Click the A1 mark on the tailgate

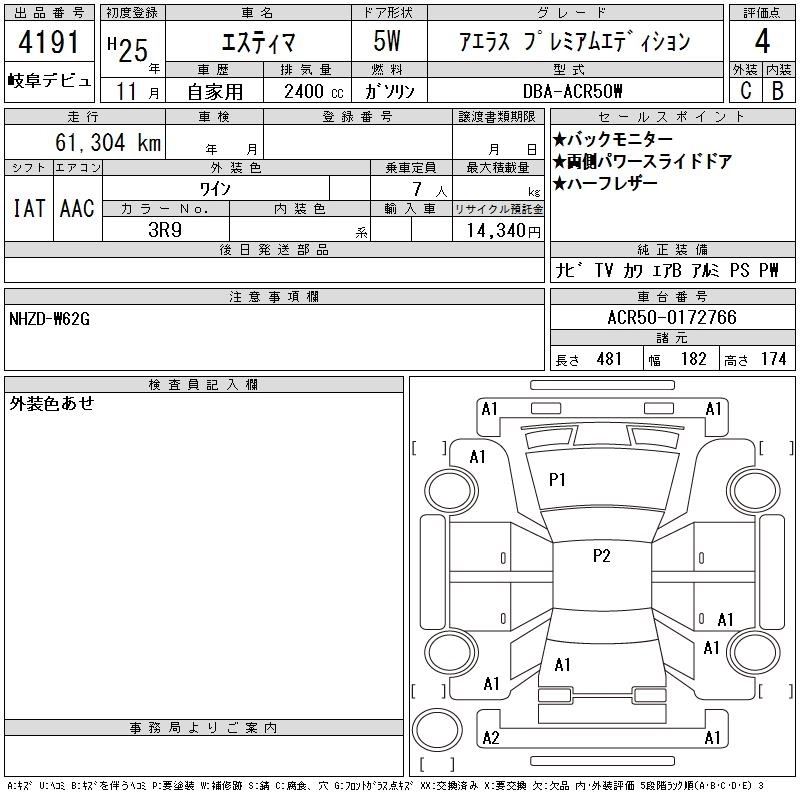point(562,665)
